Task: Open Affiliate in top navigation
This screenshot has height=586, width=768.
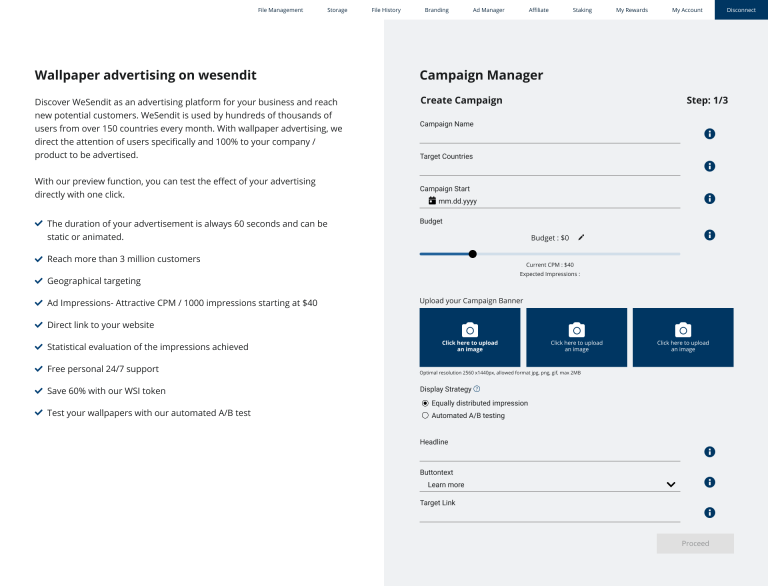Action: click(x=538, y=10)
